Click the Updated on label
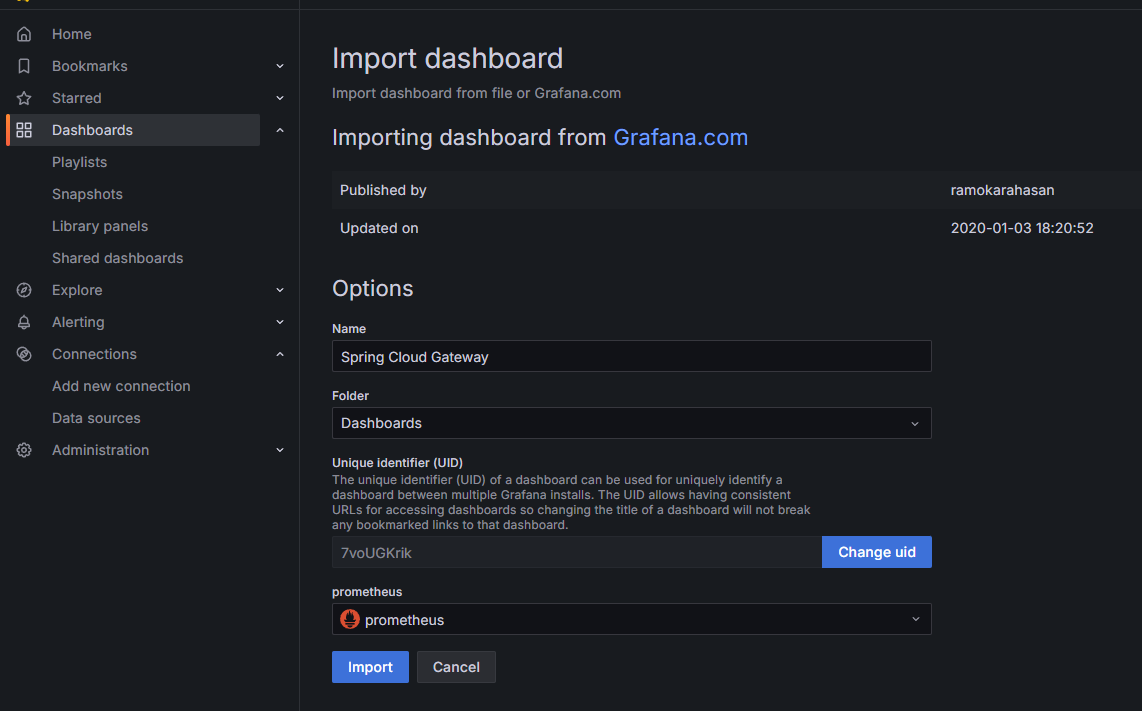The image size is (1142, 711). point(379,228)
